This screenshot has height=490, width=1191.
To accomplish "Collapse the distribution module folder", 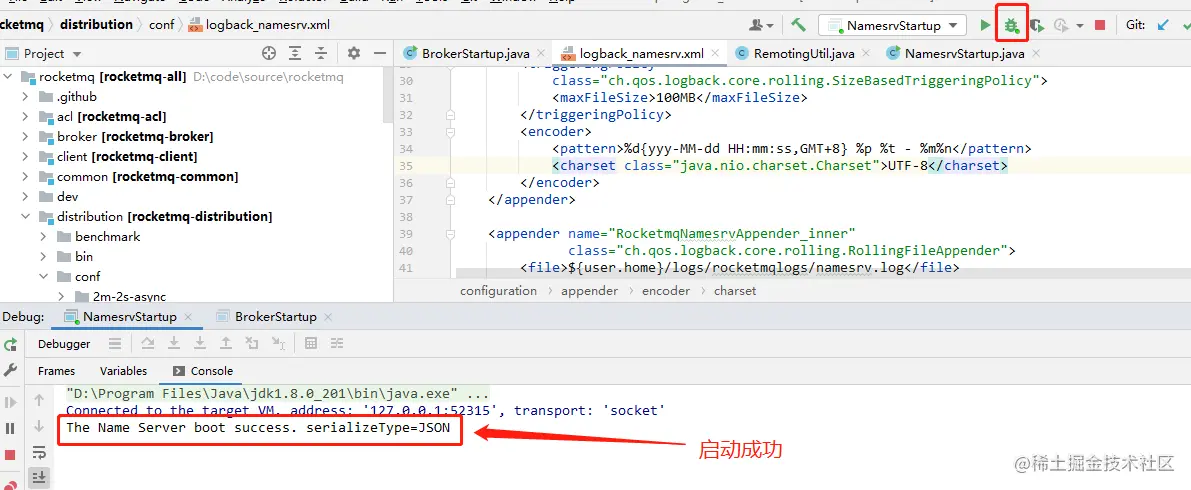I will click(x=26, y=217).
